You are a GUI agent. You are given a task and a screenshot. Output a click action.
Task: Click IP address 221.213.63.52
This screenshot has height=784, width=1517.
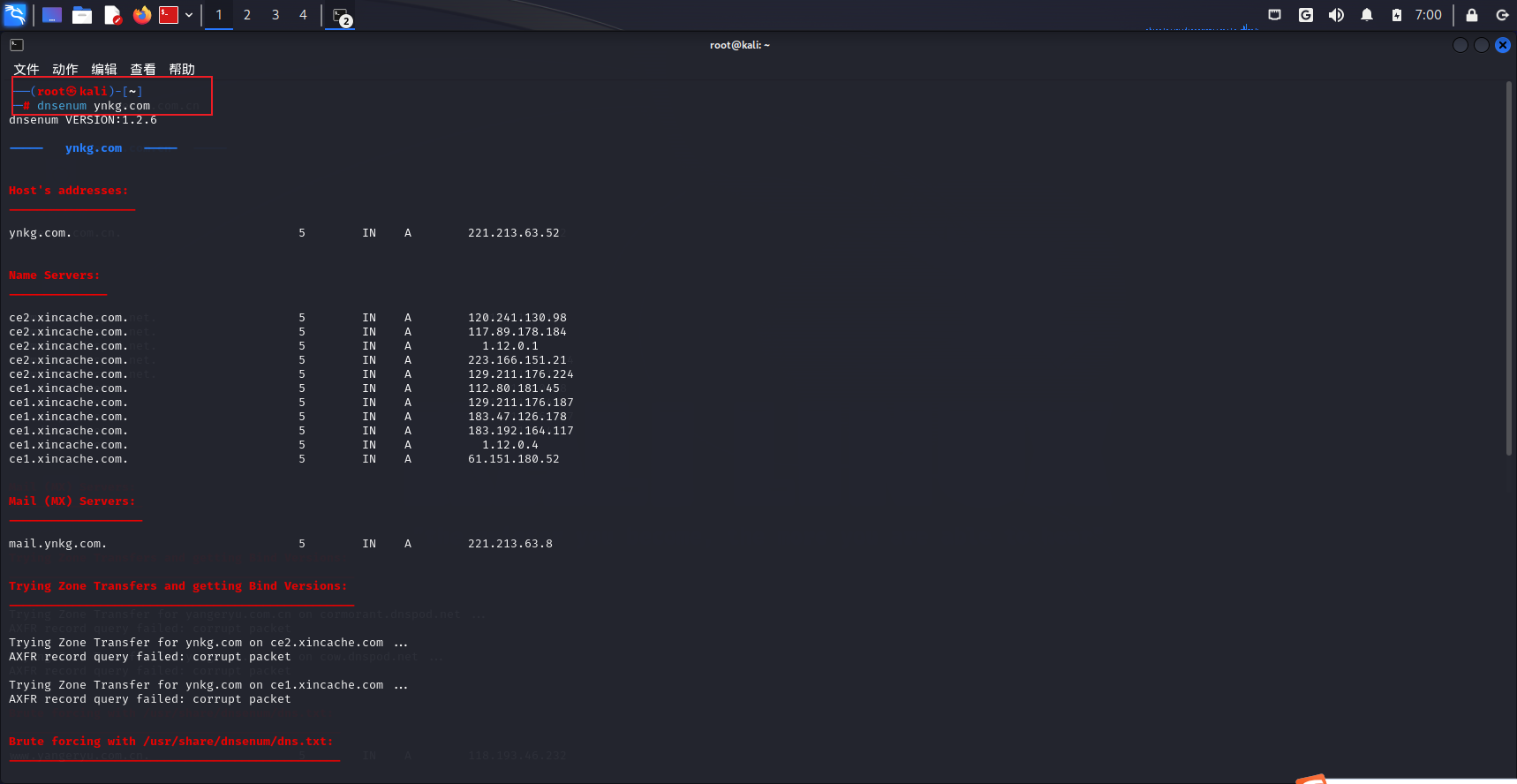514,233
